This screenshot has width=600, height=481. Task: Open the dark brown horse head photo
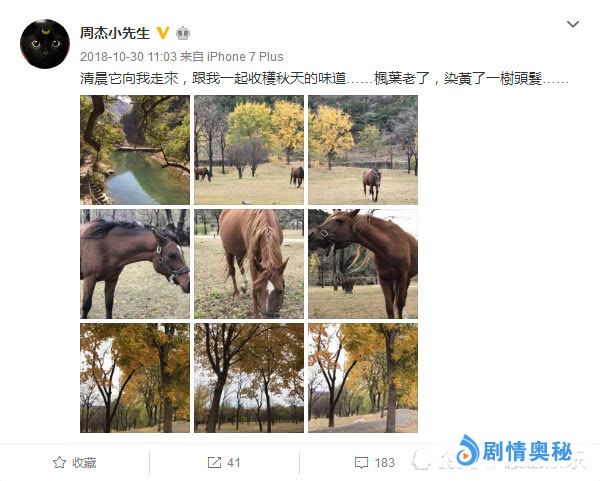(135, 264)
